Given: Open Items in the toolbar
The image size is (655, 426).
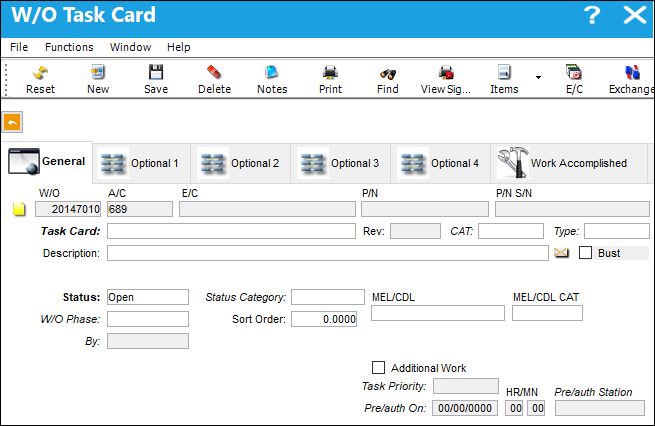Looking at the screenshot, I should [x=504, y=80].
